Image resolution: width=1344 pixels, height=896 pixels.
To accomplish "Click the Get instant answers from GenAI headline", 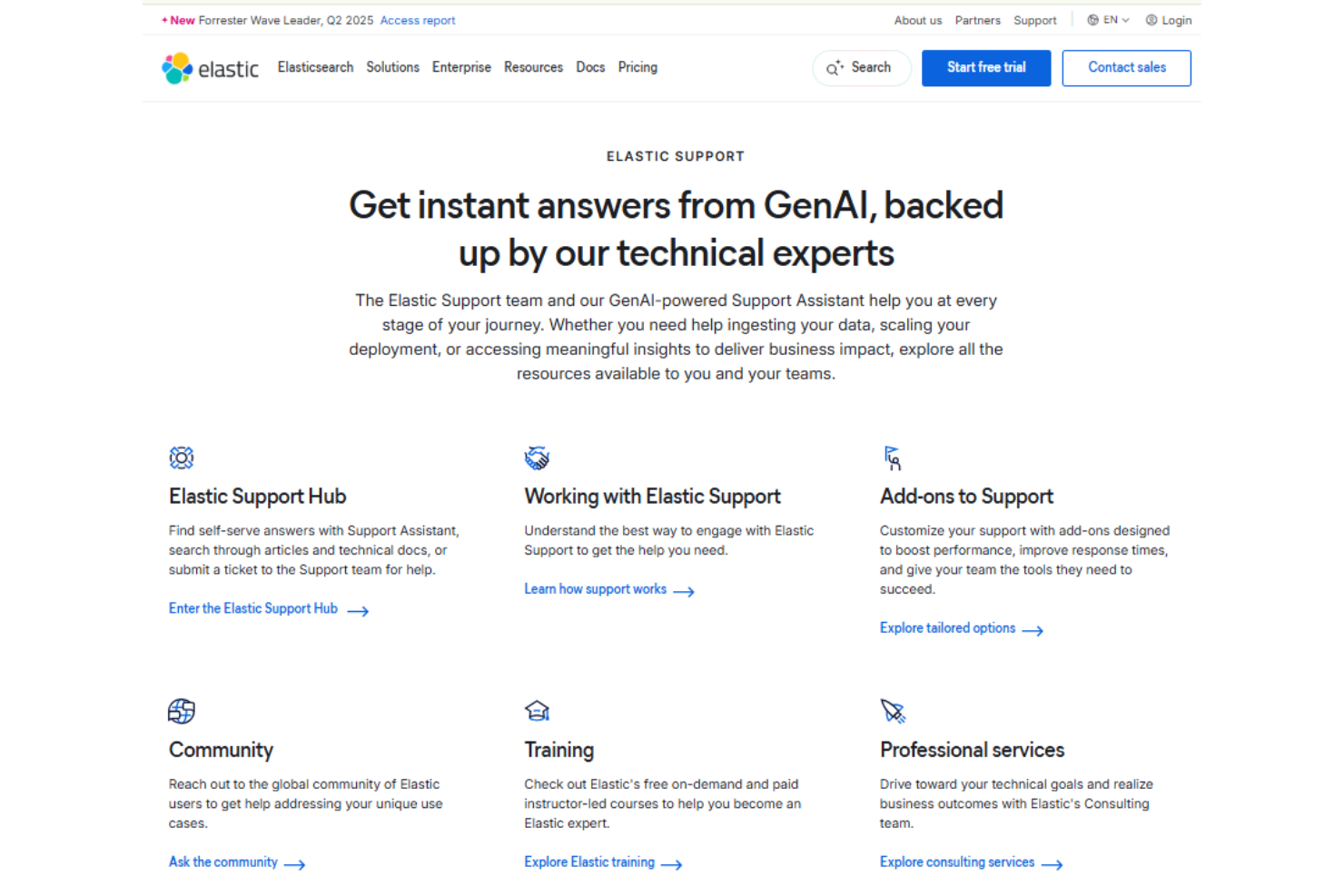I will pos(676,229).
